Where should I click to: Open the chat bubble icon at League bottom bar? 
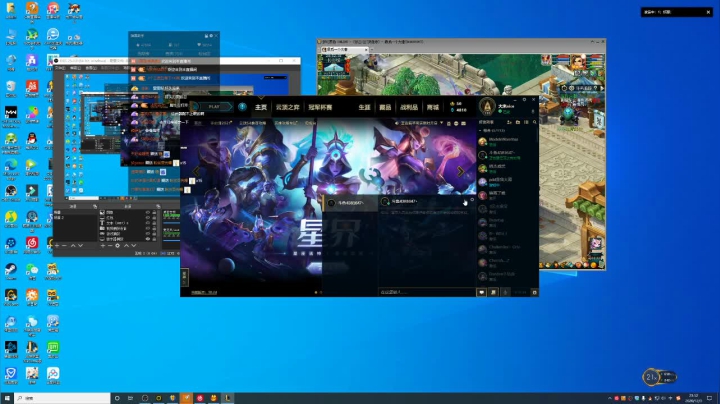click(481, 292)
